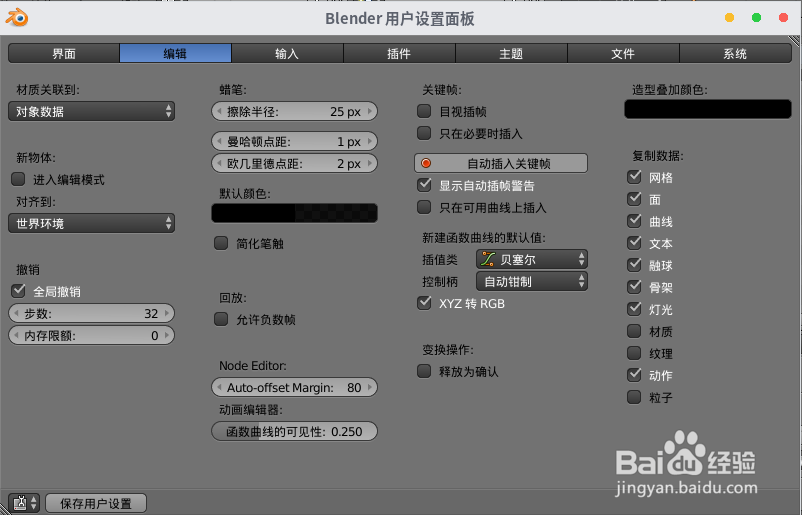Click the 保存用户设置 button
This screenshot has width=802, height=515.
(x=96, y=503)
